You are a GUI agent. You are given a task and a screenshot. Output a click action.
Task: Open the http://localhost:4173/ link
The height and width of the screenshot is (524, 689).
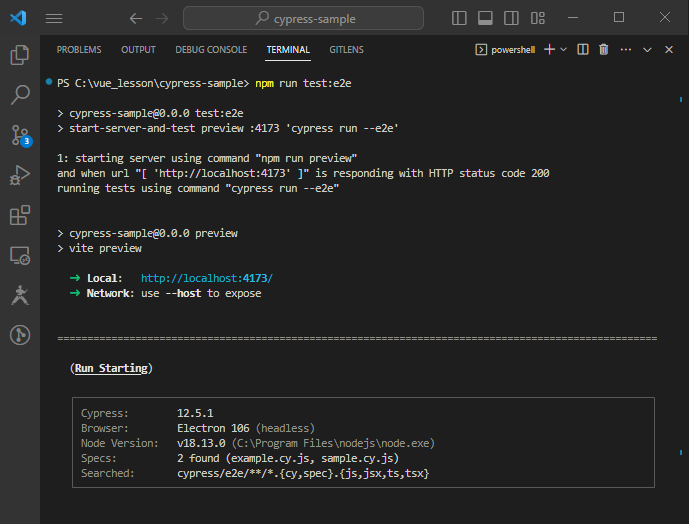(x=207, y=278)
